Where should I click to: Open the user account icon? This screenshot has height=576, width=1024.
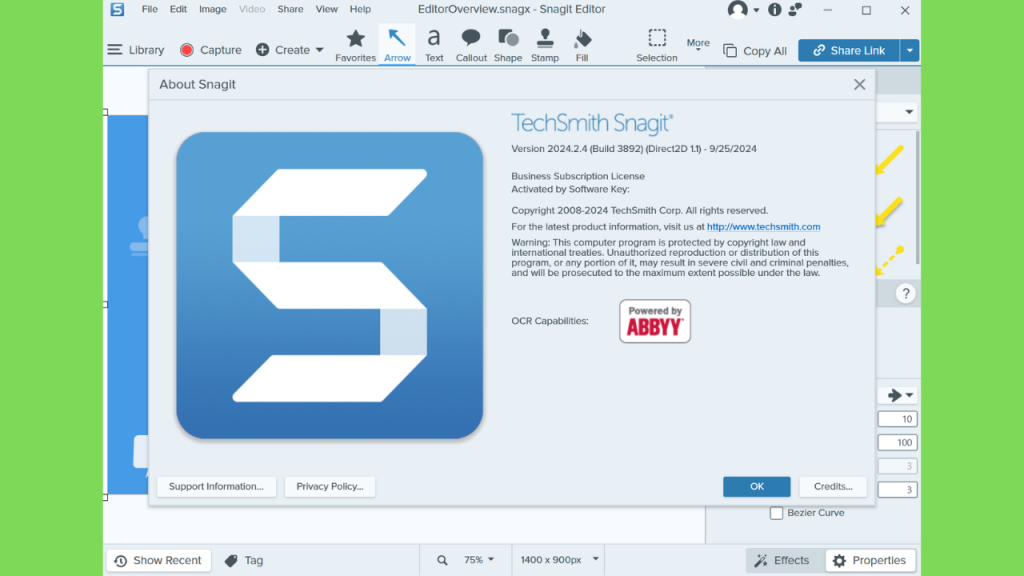coord(737,9)
